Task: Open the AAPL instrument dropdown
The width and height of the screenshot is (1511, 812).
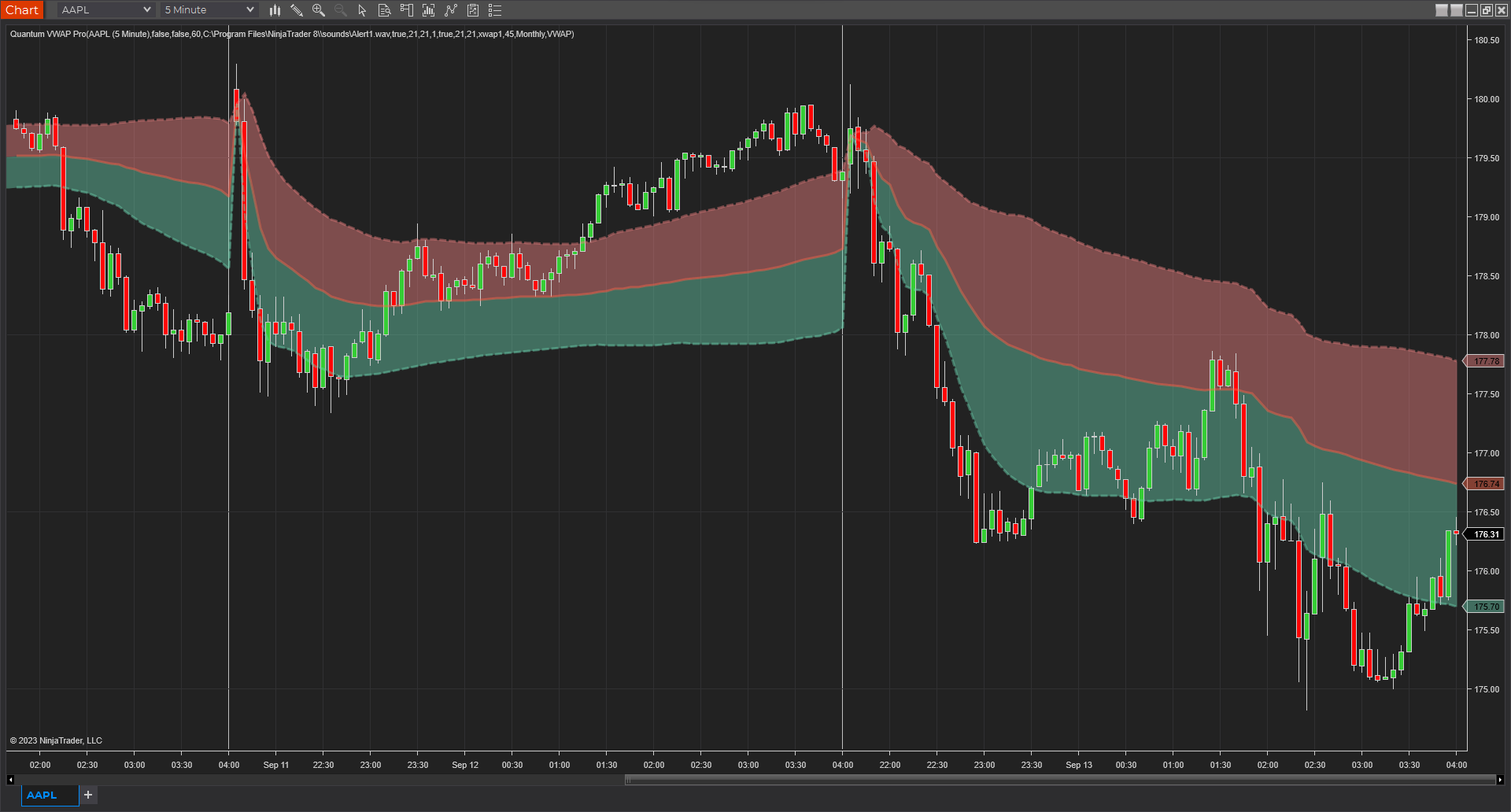Action: pyautogui.click(x=105, y=9)
